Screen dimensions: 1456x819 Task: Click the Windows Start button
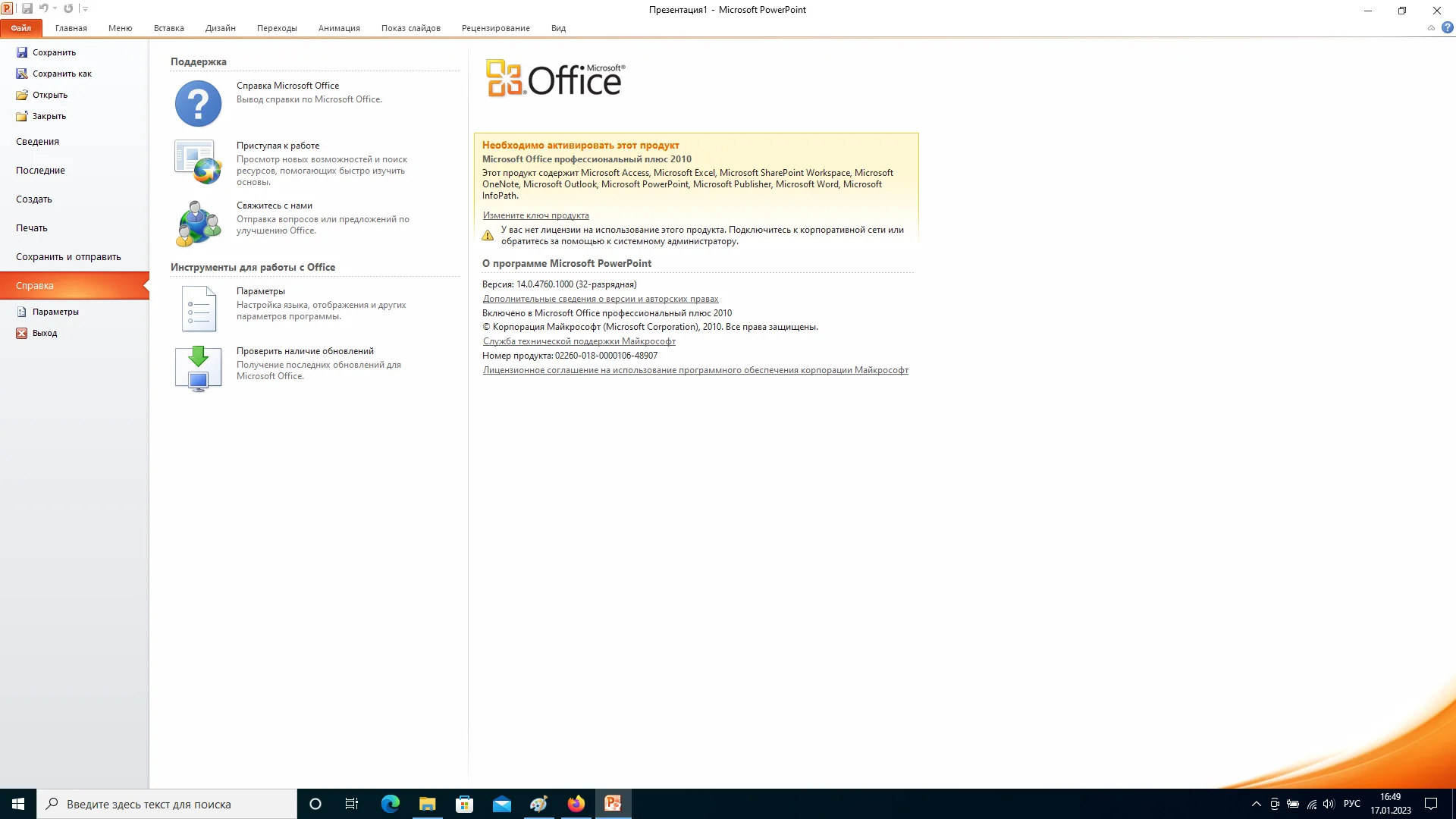tap(18, 804)
